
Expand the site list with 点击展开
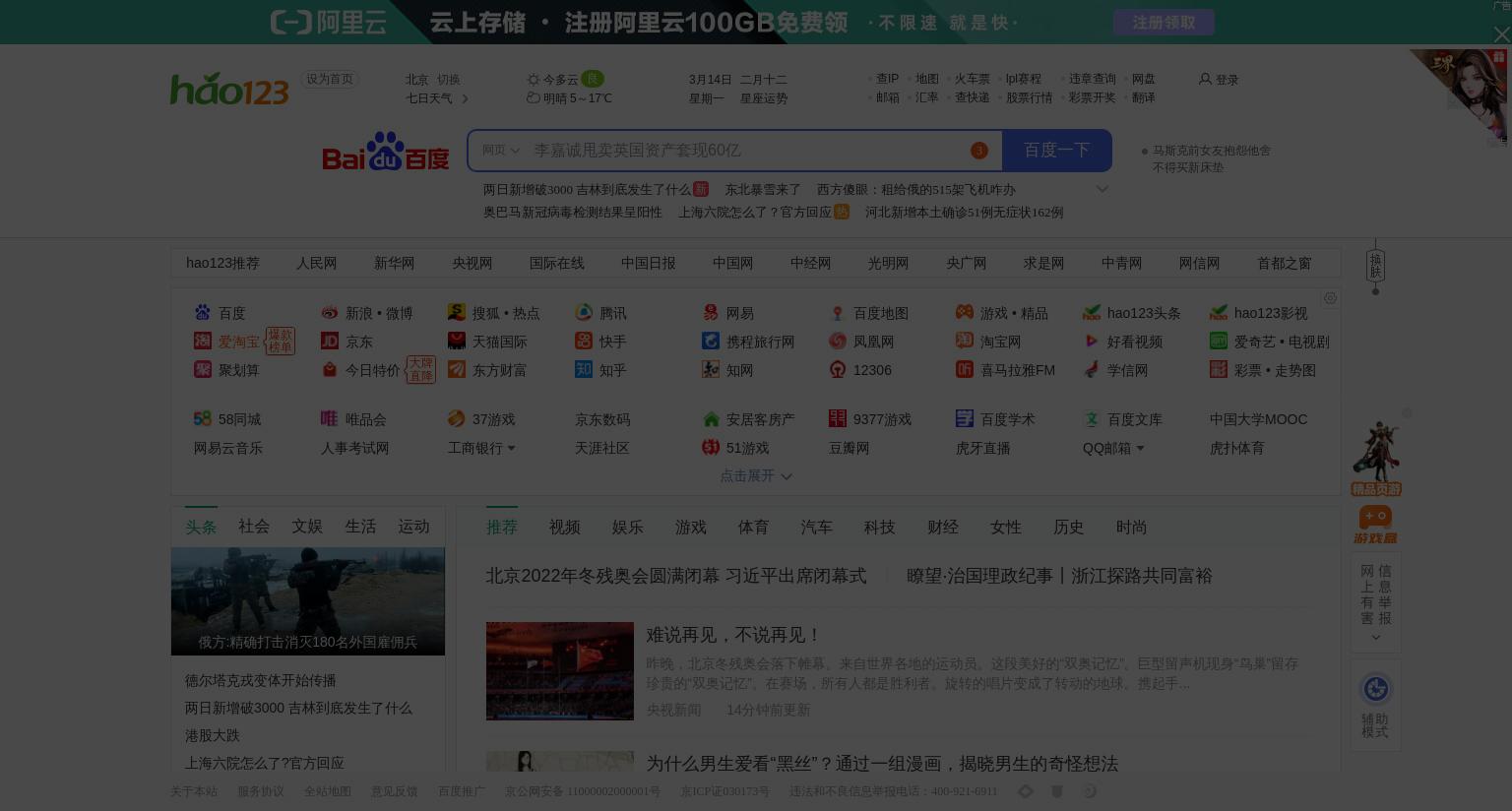756,475
